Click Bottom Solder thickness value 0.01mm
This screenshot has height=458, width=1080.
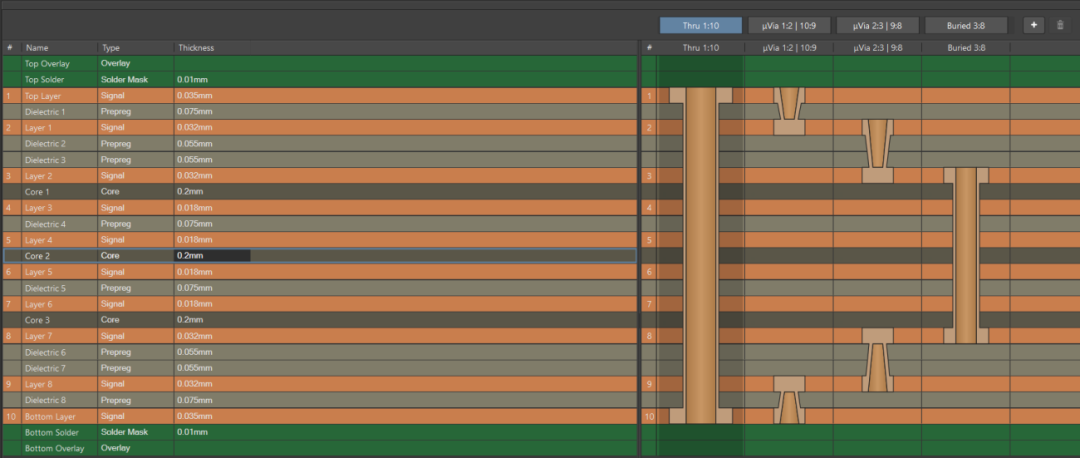point(192,433)
